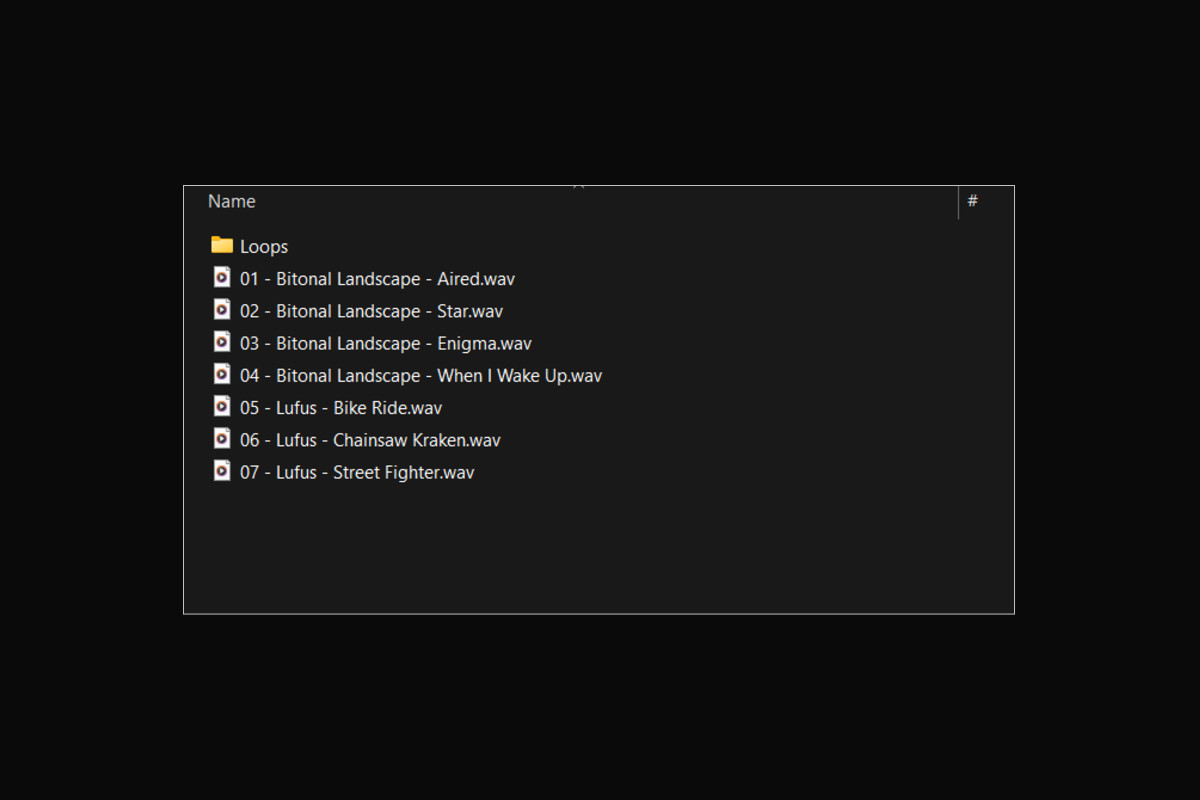Screen dimensions: 1200x800
Task: Click the icon for 02 Star.wav
Action: (x=222, y=310)
